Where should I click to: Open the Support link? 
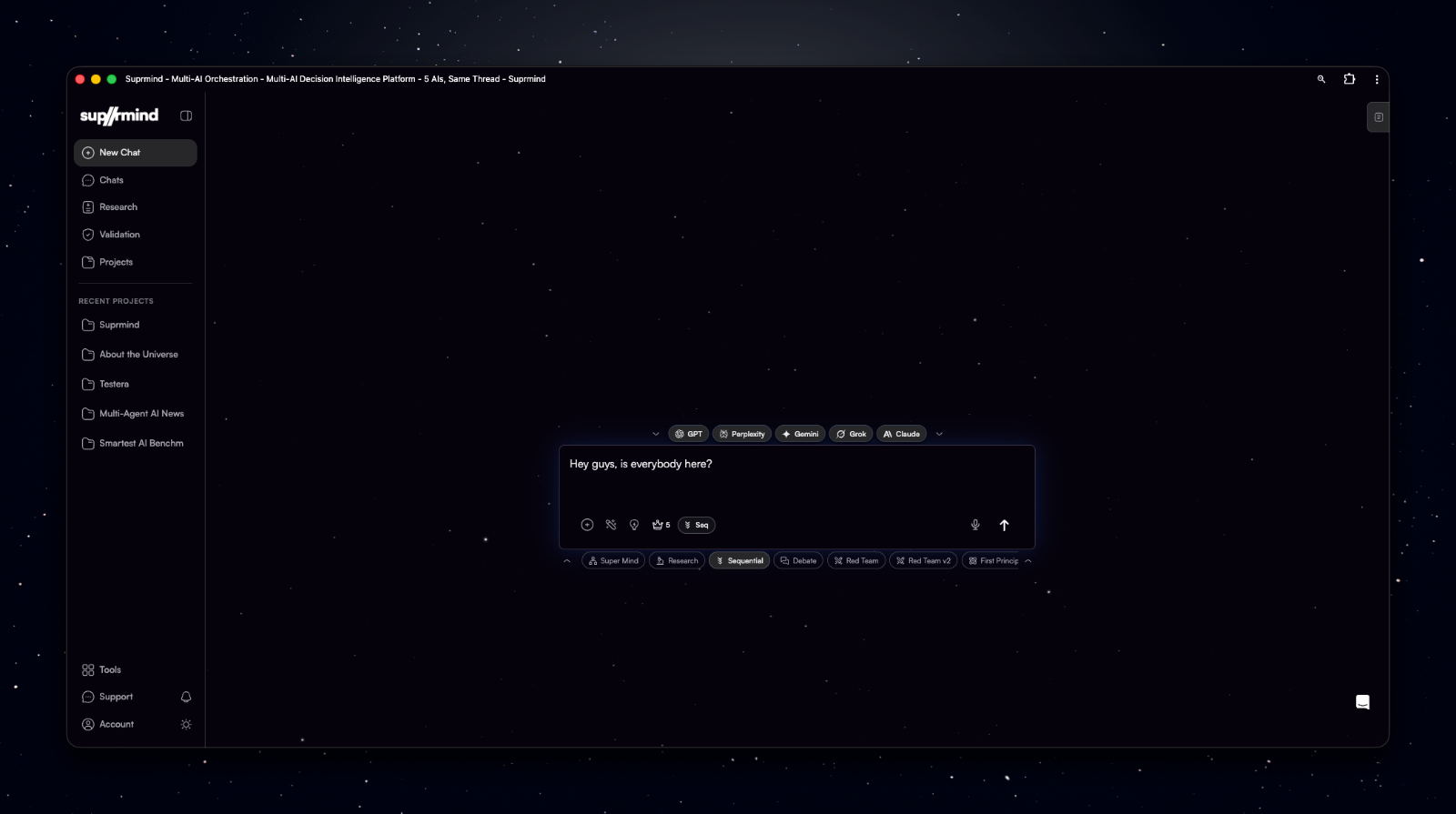[116, 697]
